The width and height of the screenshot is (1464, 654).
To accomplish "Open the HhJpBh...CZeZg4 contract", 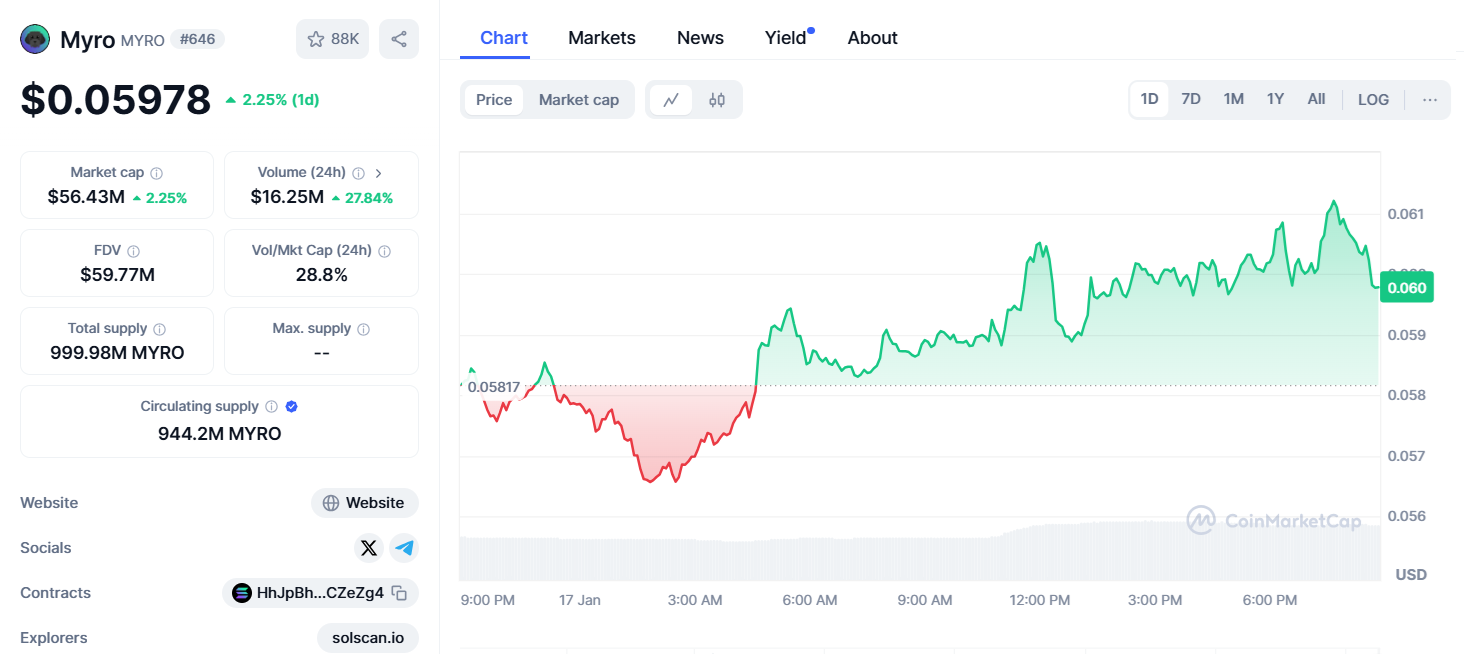I will pos(320,593).
